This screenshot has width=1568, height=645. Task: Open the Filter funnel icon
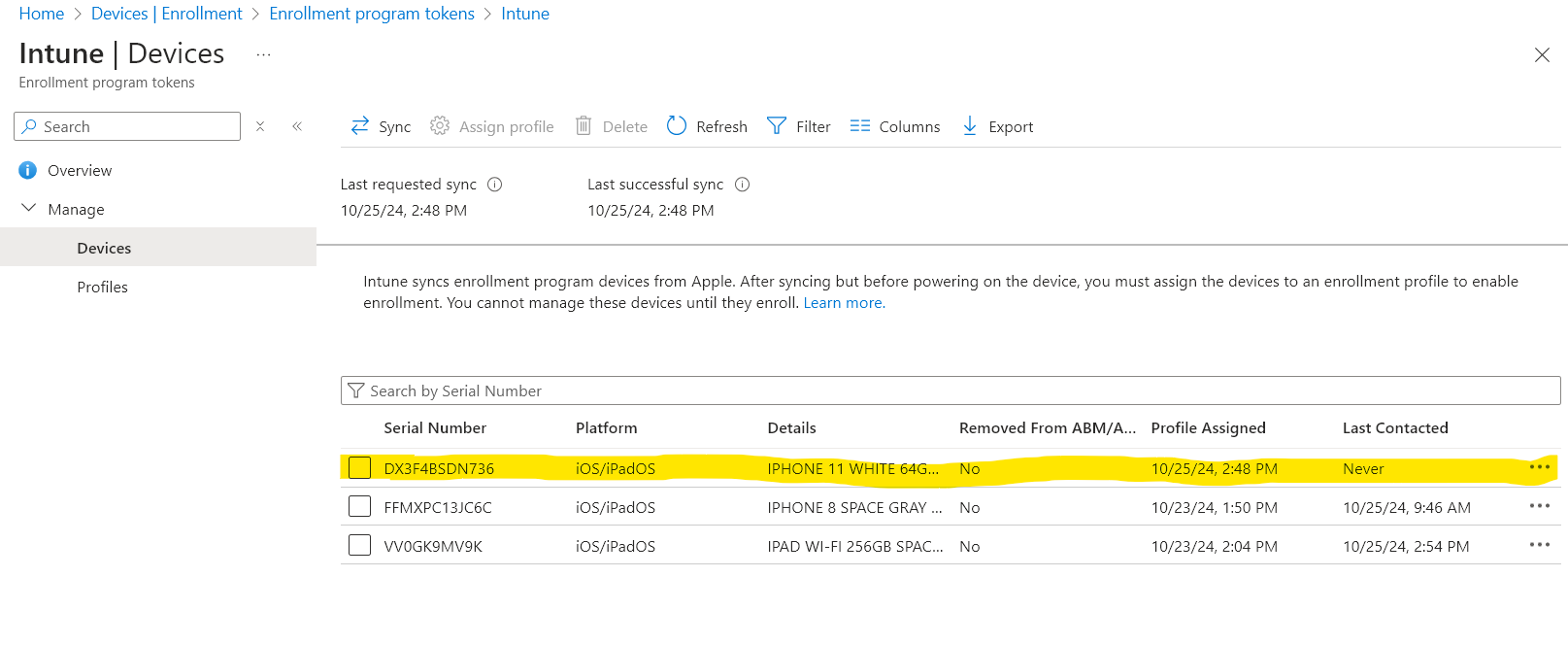pyautogui.click(x=777, y=126)
